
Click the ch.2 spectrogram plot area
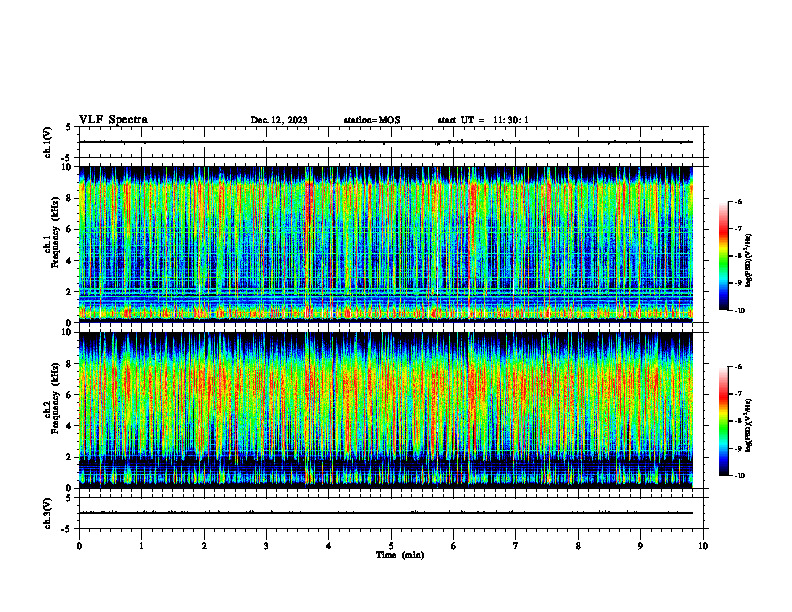(x=386, y=410)
